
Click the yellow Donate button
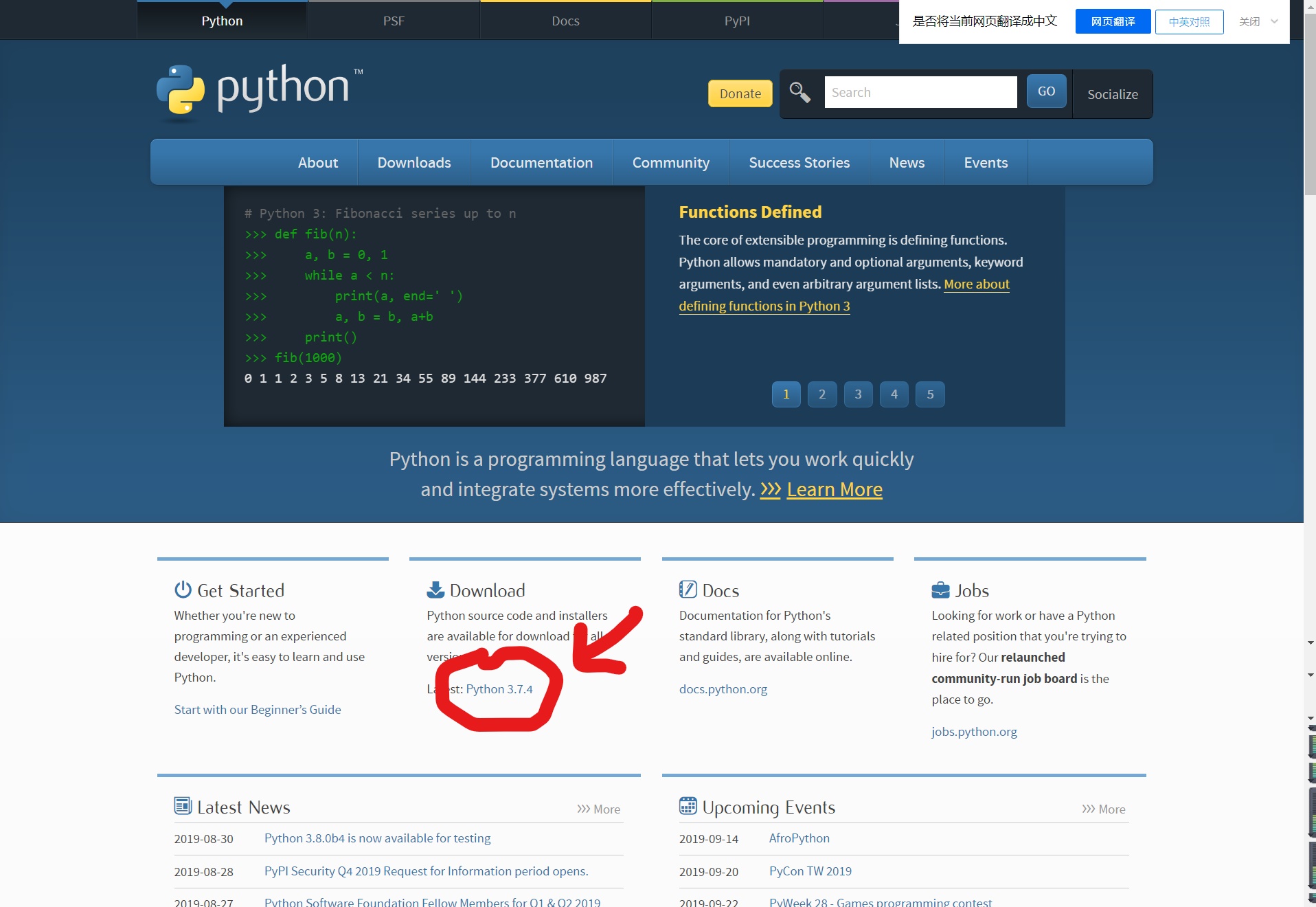click(x=740, y=93)
